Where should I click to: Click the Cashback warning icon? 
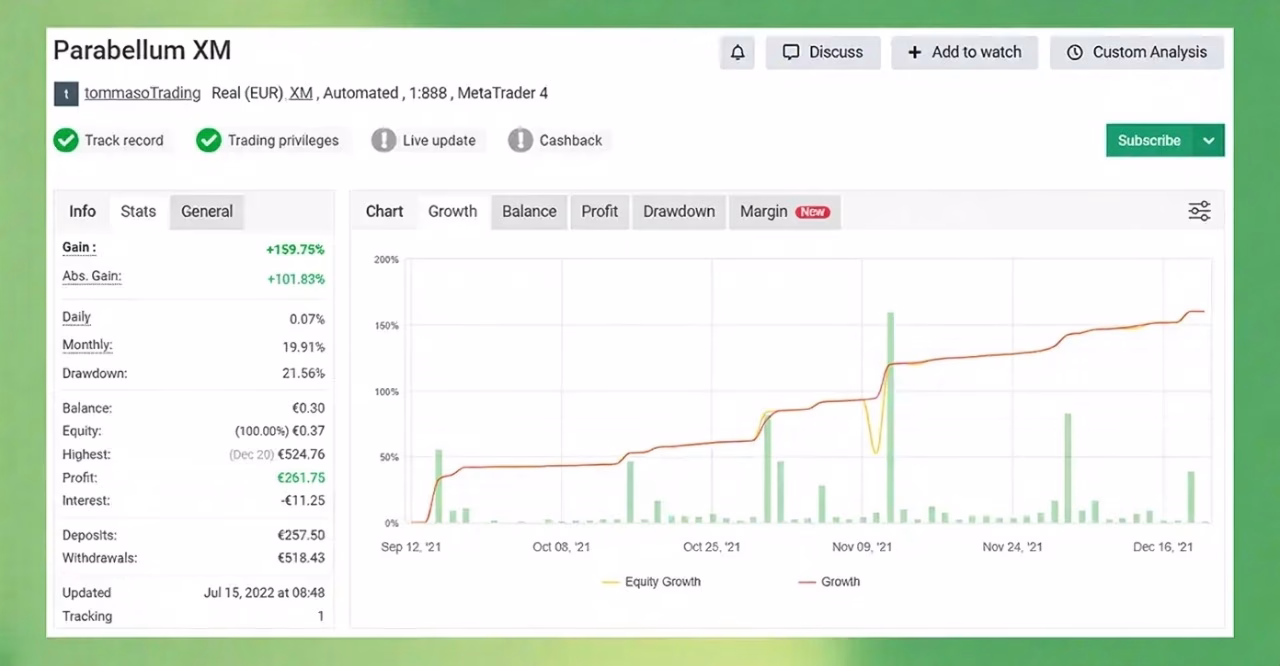click(520, 140)
